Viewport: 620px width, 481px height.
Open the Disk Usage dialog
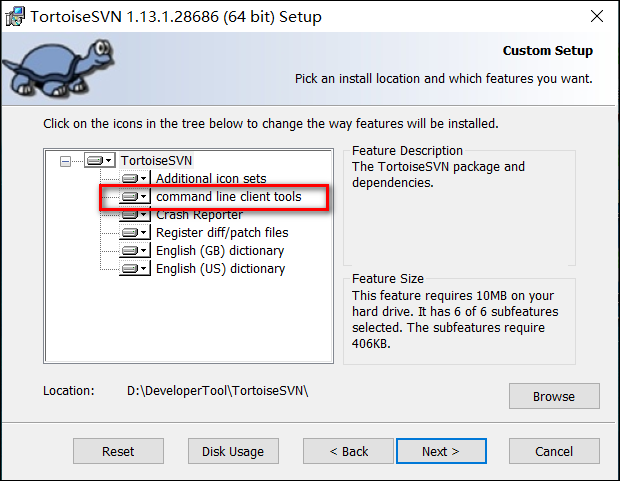pyautogui.click(x=233, y=451)
